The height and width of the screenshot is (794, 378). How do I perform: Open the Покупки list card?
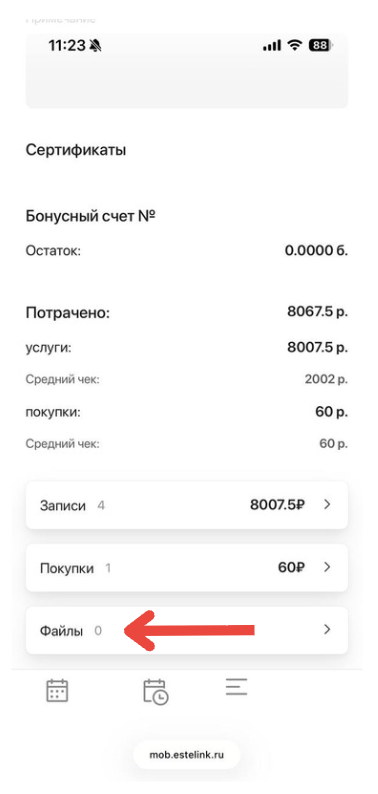click(186, 568)
